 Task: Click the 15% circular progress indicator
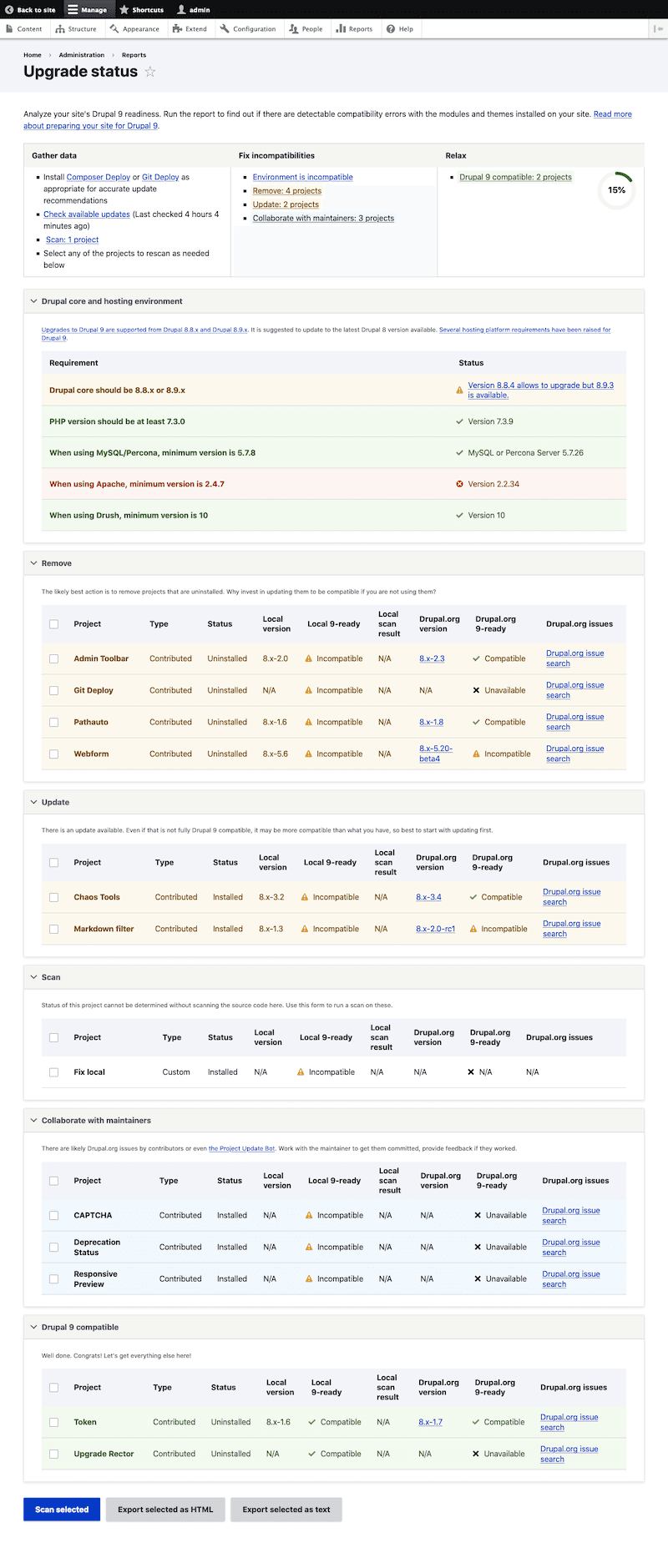click(616, 190)
